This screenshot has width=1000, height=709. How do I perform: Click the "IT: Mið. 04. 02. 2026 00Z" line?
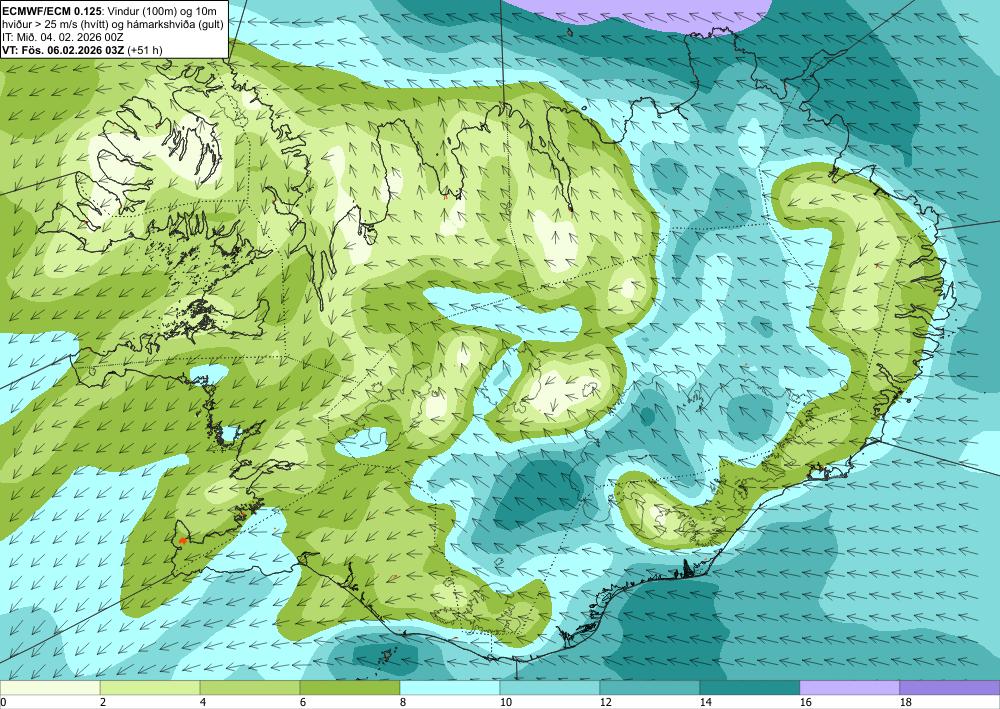point(62,37)
